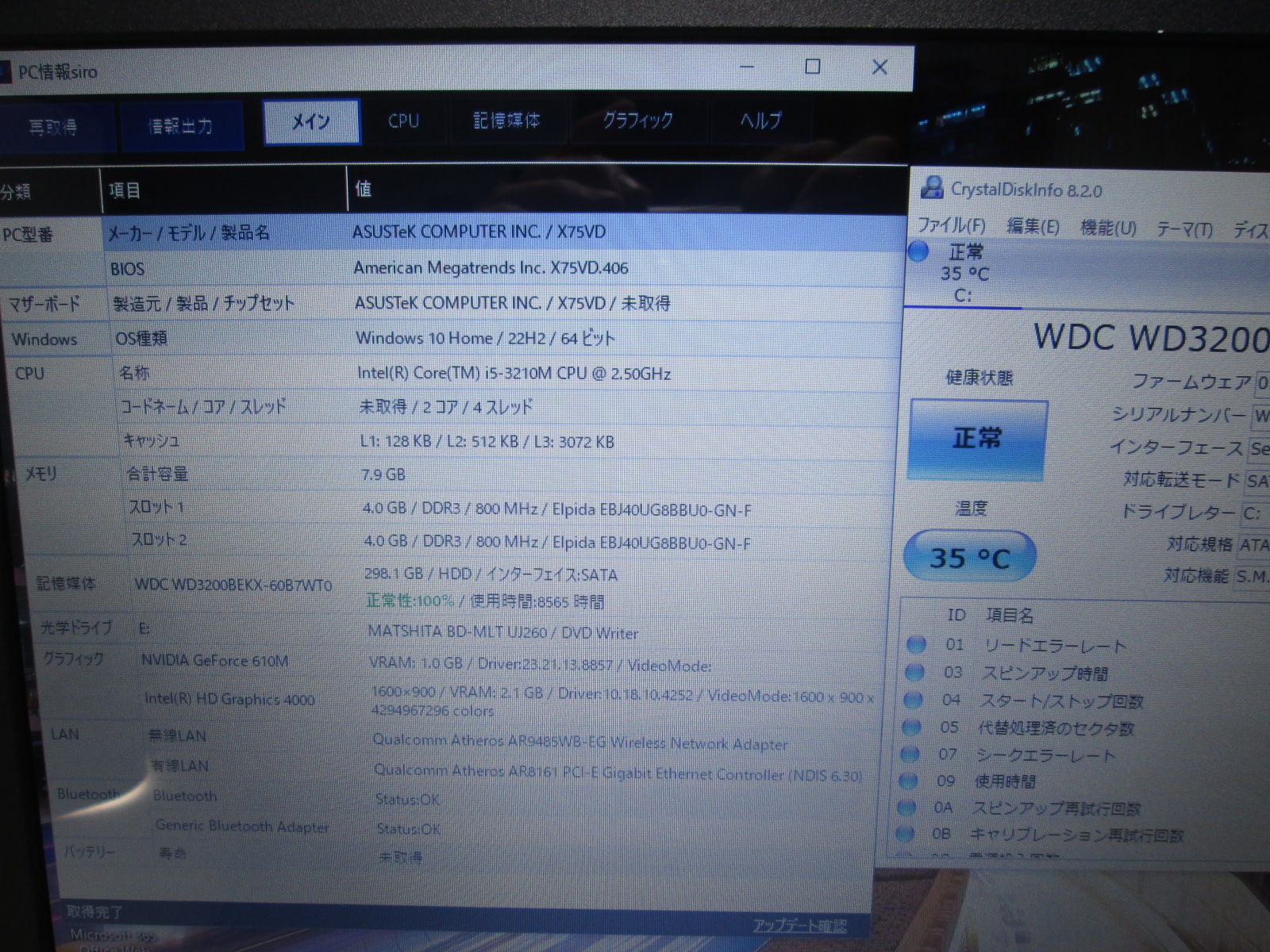Viewport: 1270px width, 952px height.
Task: Open the テーマ(T) menu in CrystalDiskInfo
Action: 1183,229
